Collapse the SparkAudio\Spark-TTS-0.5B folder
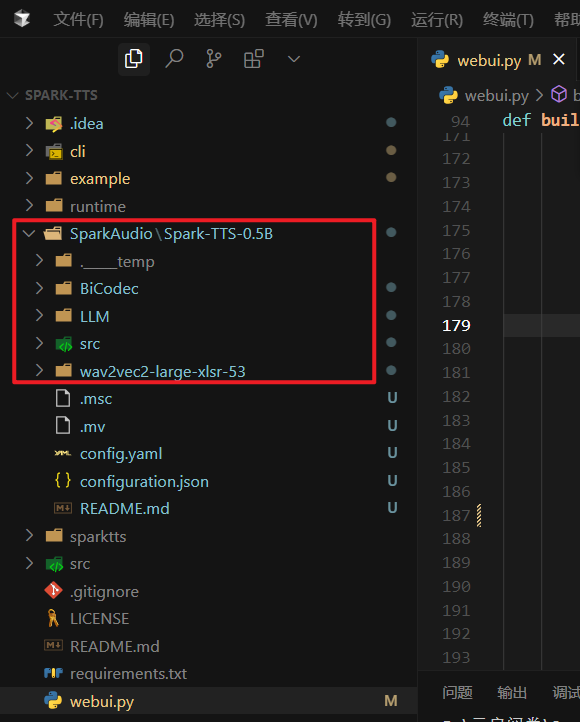This screenshot has height=722, width=580. [x=29, y=233]
